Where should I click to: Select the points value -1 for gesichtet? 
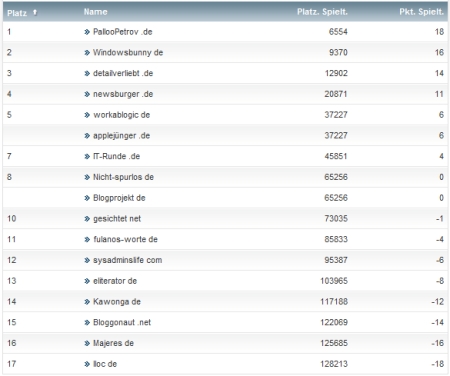coord(440,218)
